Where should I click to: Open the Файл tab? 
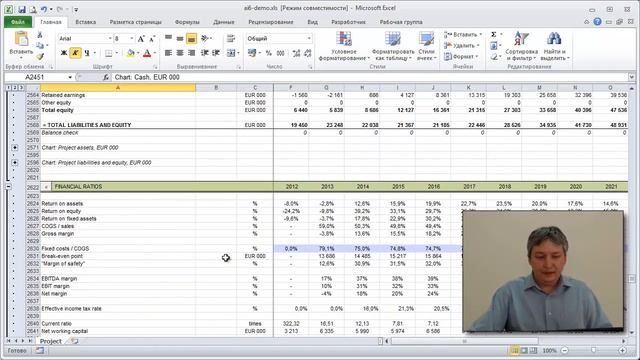(x=18, y=22)
